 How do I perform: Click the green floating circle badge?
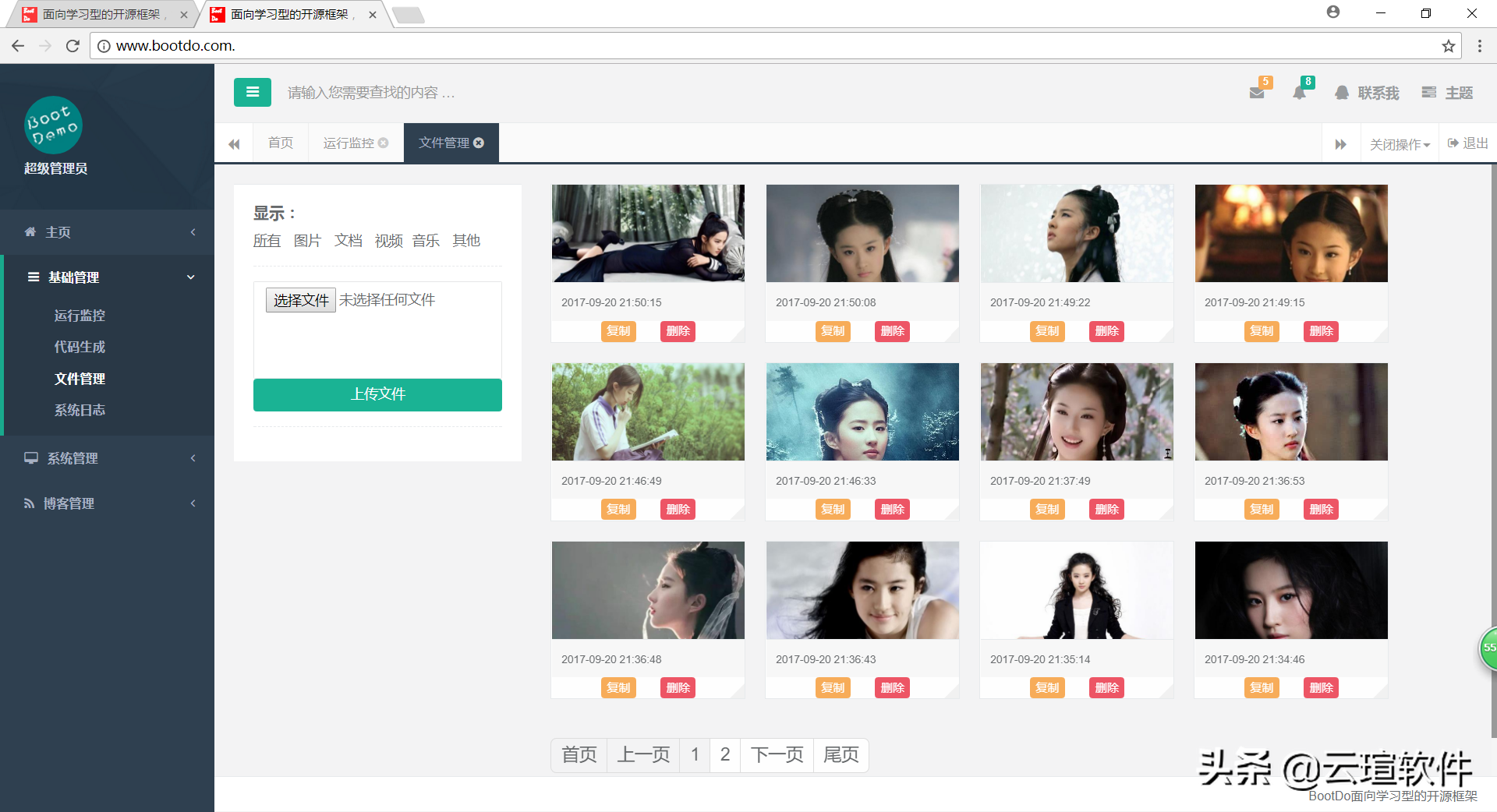coord(1488,648)
